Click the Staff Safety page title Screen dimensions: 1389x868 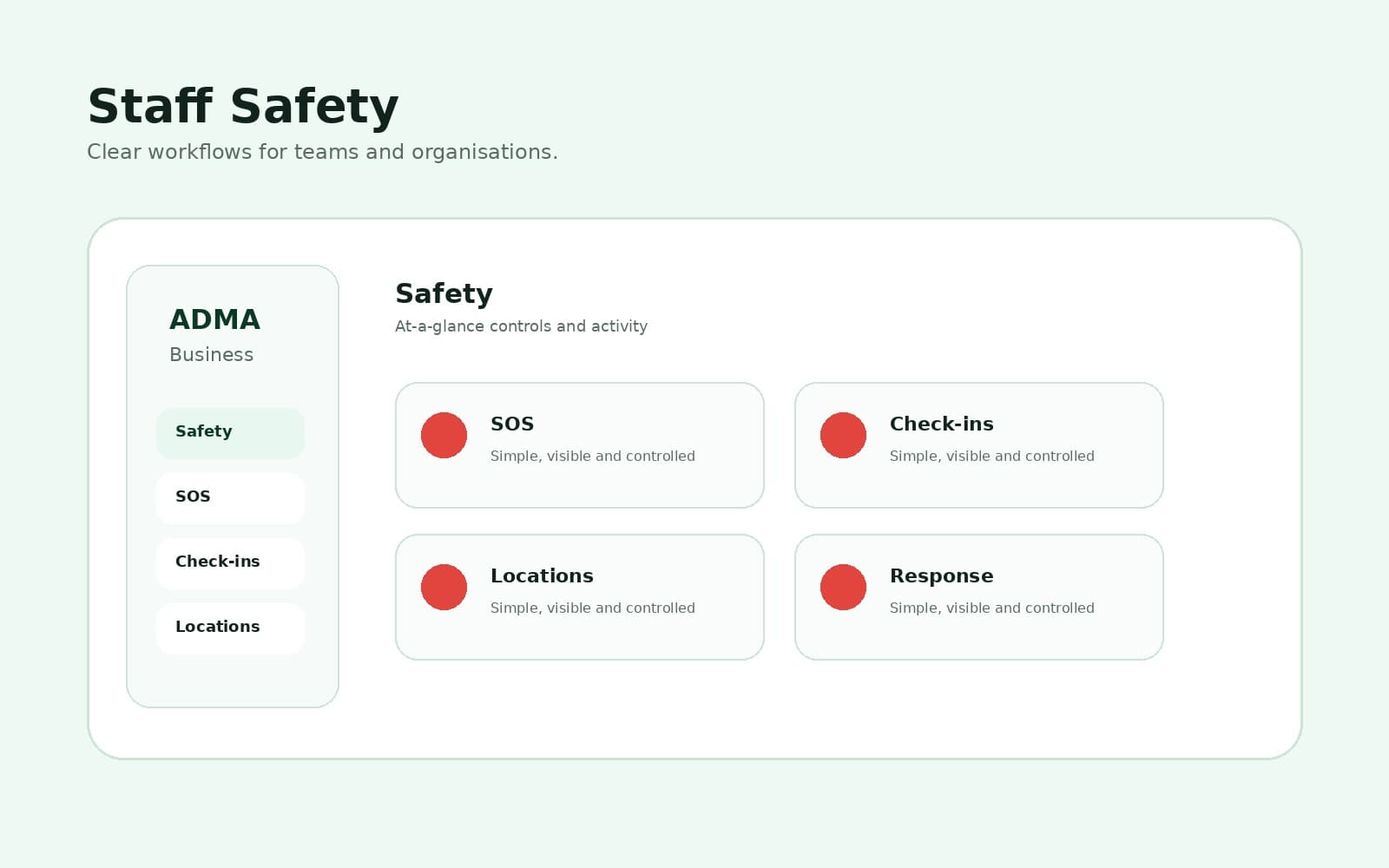coord(243,107)
